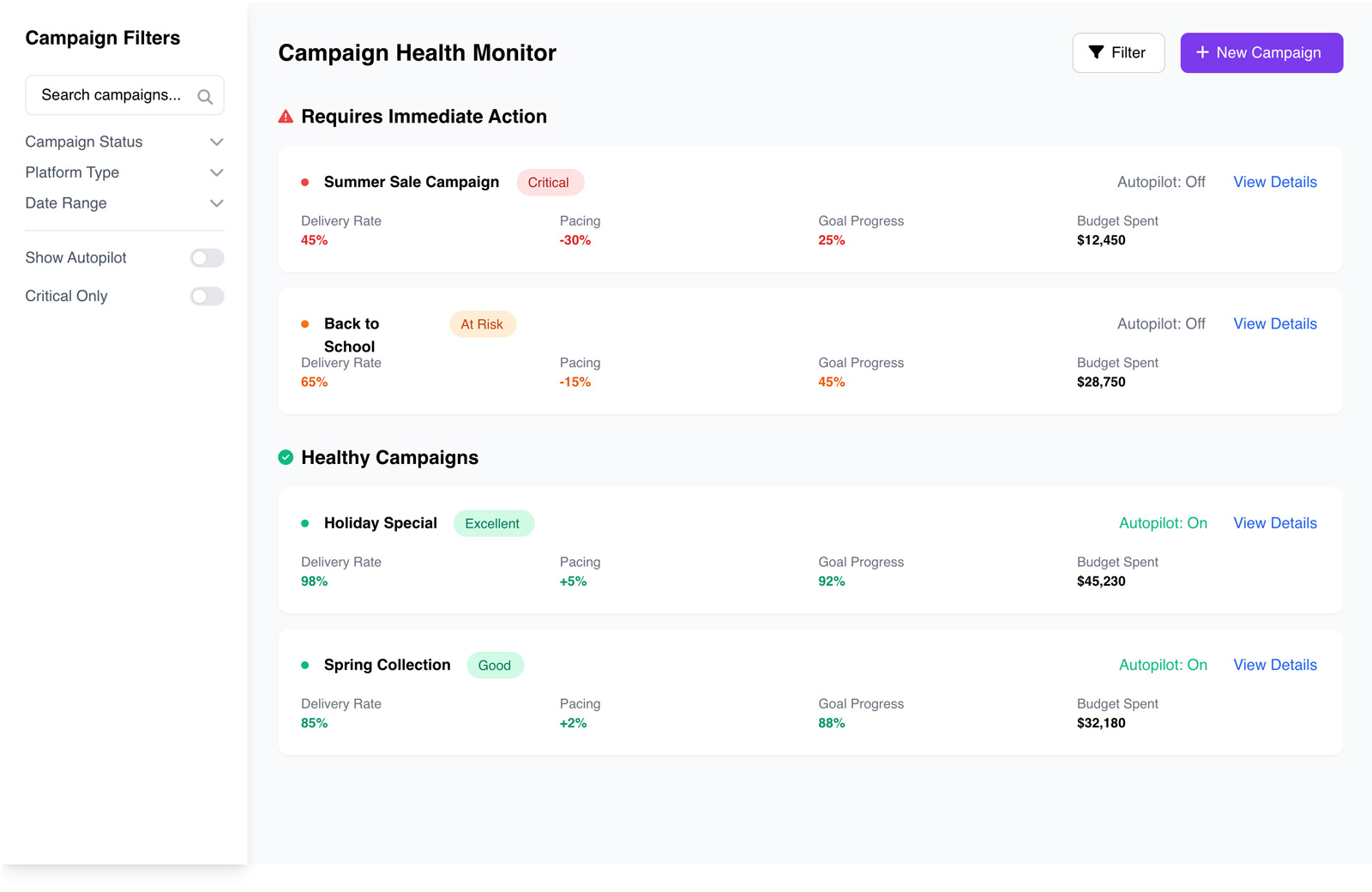Open the Platform Type dropdown
The image size is (1372, 892).
[x=124, y=172]
